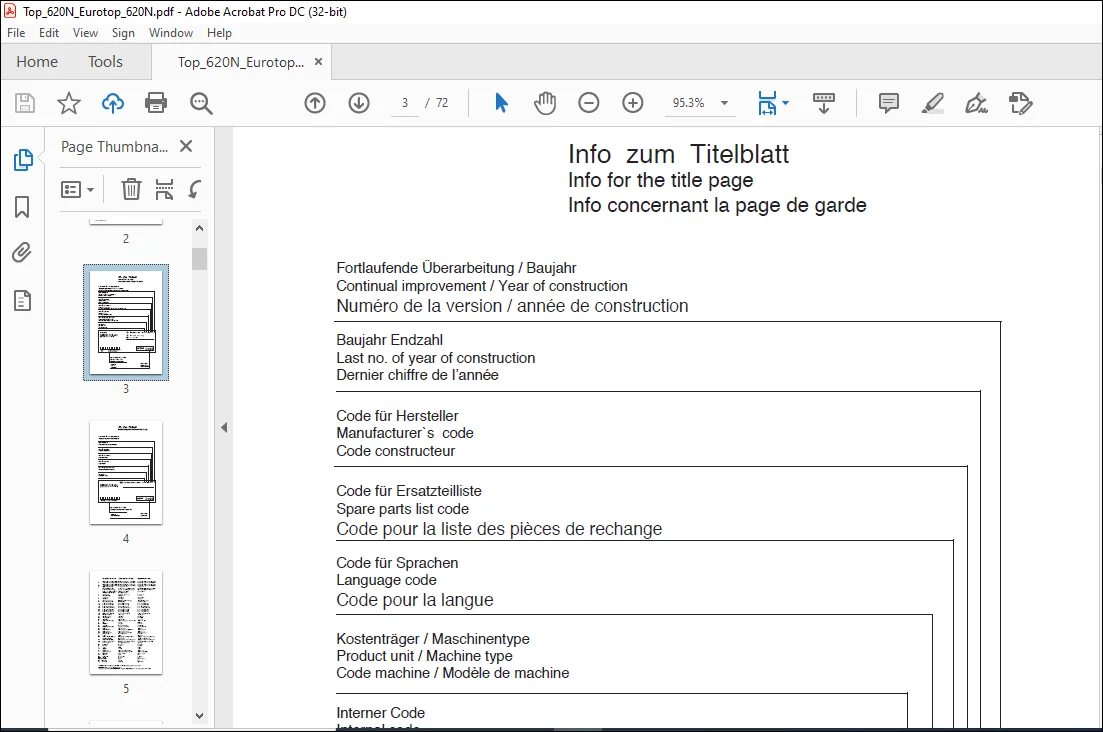Open the document Layers panel icon

[22, 300]
